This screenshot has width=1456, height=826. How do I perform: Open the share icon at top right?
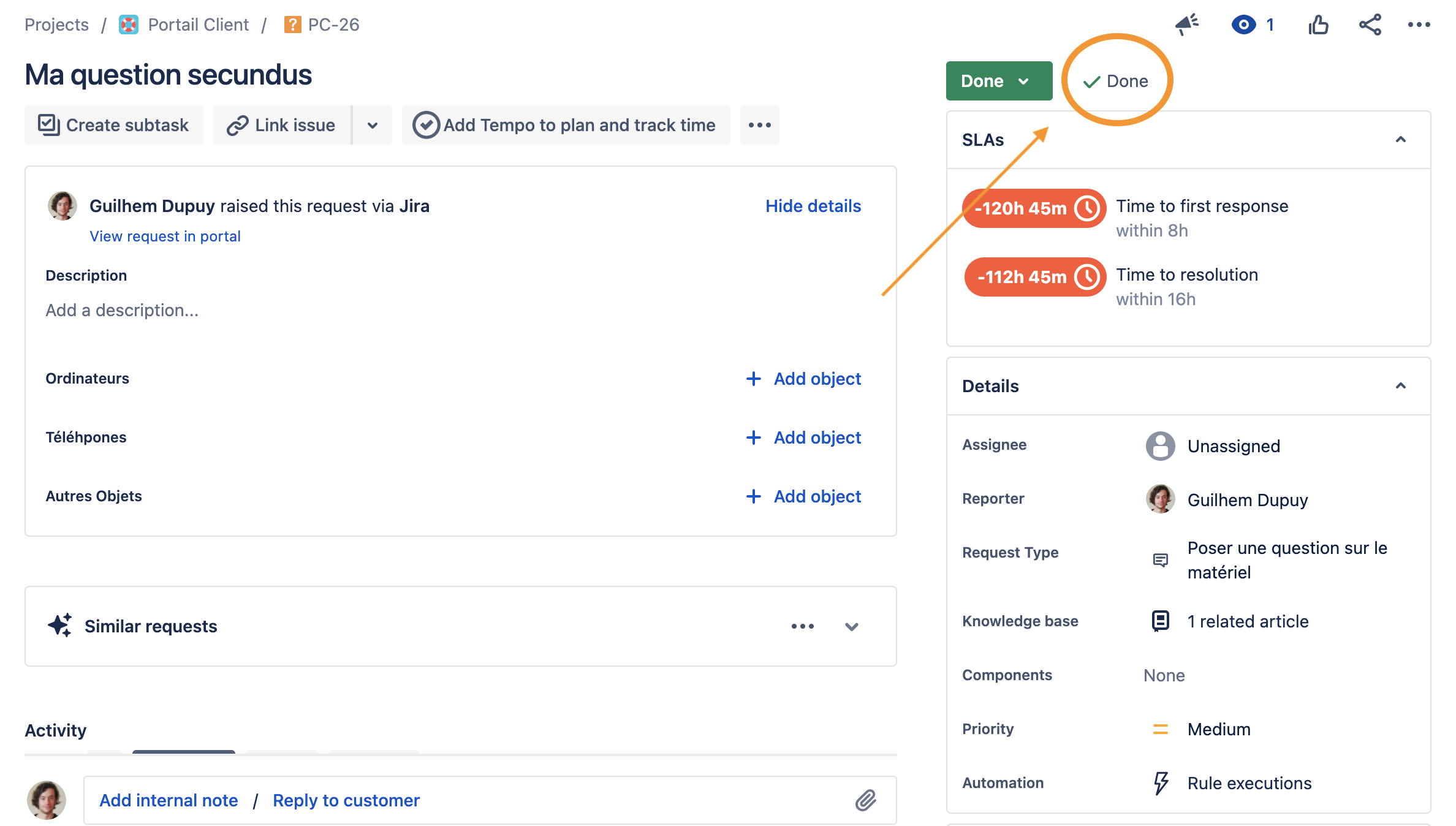(1370, 25)
